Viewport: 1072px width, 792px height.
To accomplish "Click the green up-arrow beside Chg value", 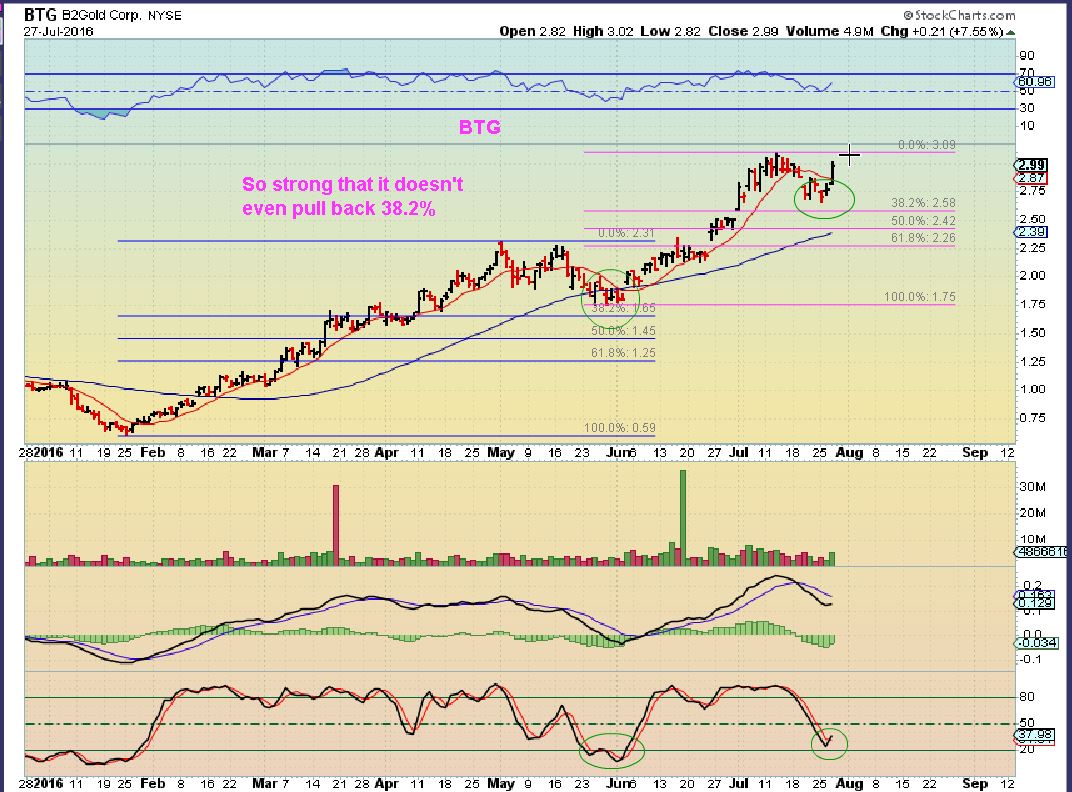I will 1010,32.
